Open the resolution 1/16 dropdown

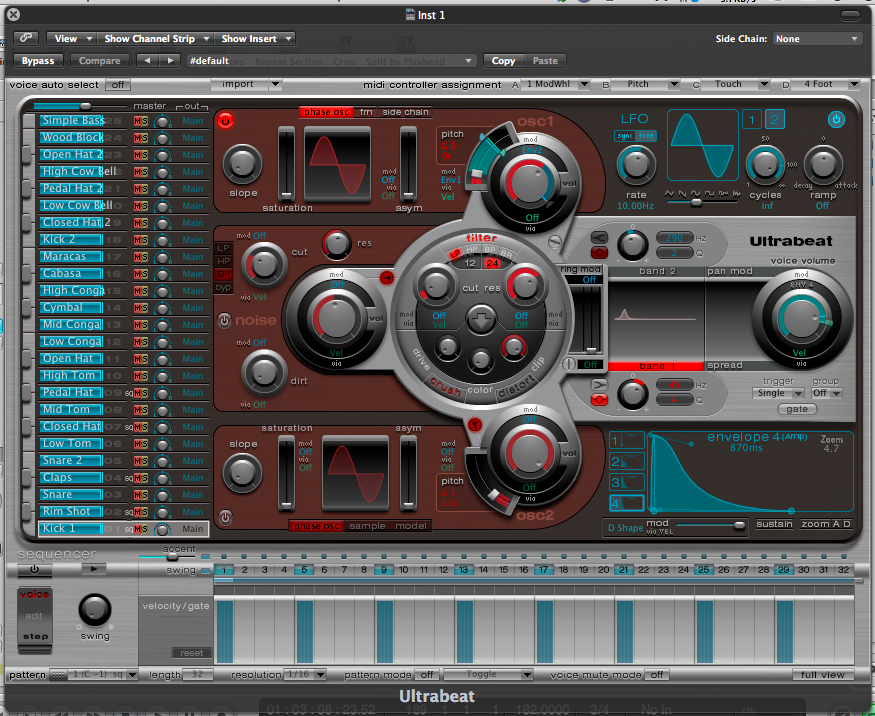pos(305,675)
